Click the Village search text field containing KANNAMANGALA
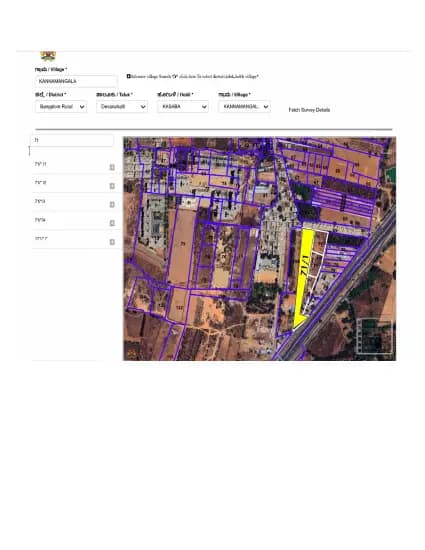This screenshot has height=550, width=425. point(76,81)
